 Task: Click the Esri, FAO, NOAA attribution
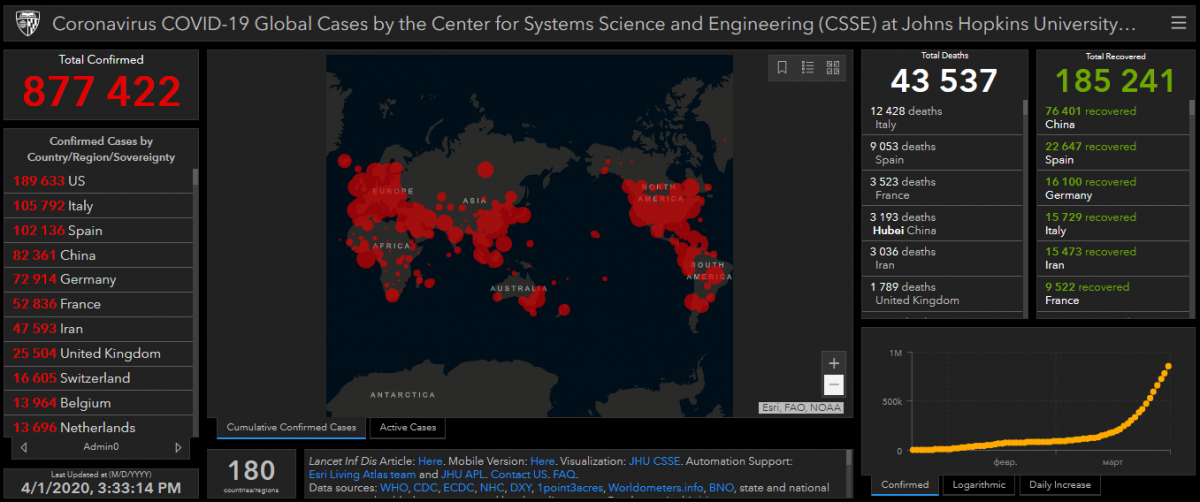click(801, 408)
